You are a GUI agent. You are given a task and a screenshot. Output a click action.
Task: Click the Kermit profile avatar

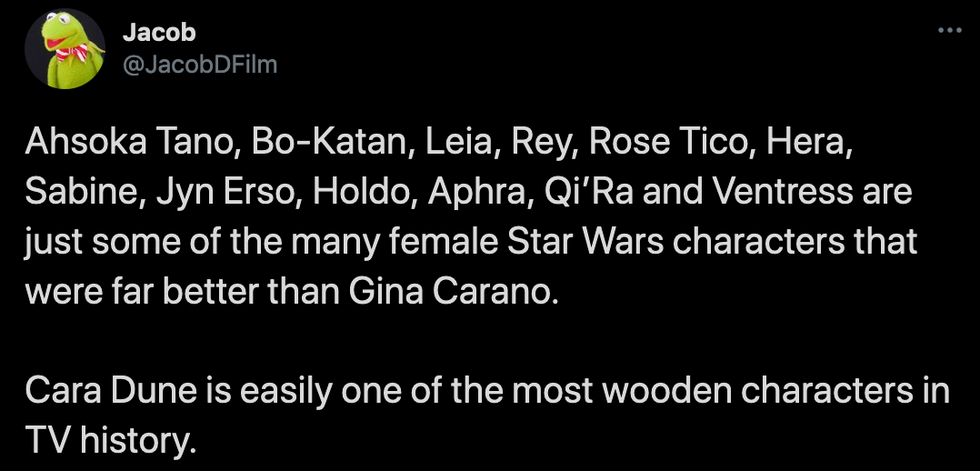(67, 51)
